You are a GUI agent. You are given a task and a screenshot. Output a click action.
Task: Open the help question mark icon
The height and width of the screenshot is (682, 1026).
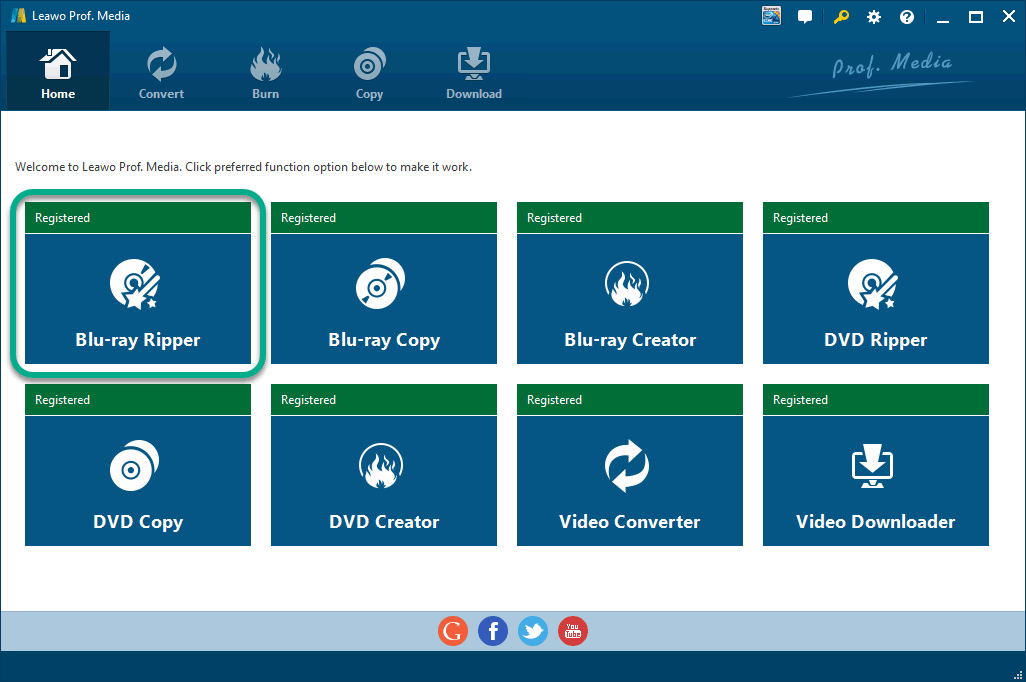[907, 17]
